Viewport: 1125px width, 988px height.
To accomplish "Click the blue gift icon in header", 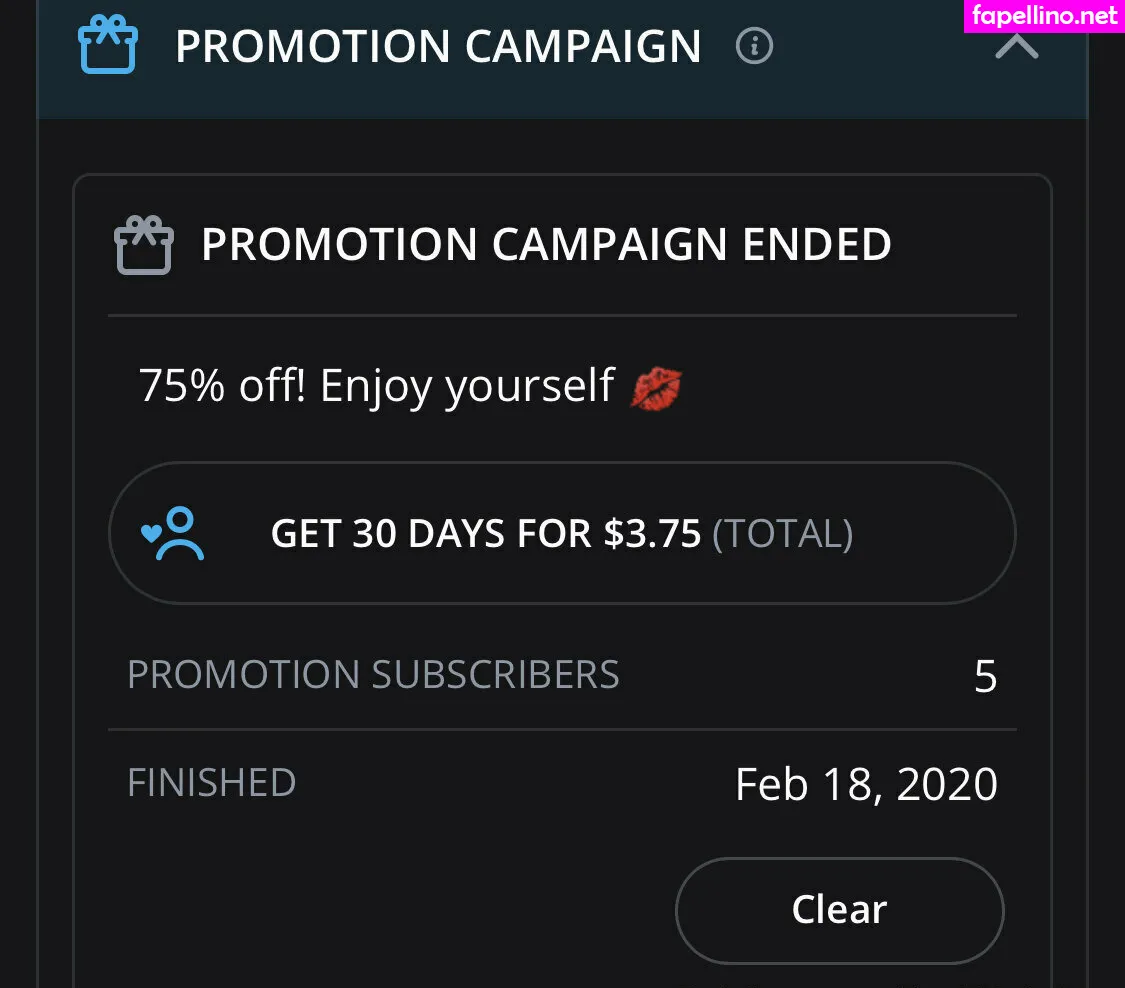I will pyautogui.click(x=107, y=45).
